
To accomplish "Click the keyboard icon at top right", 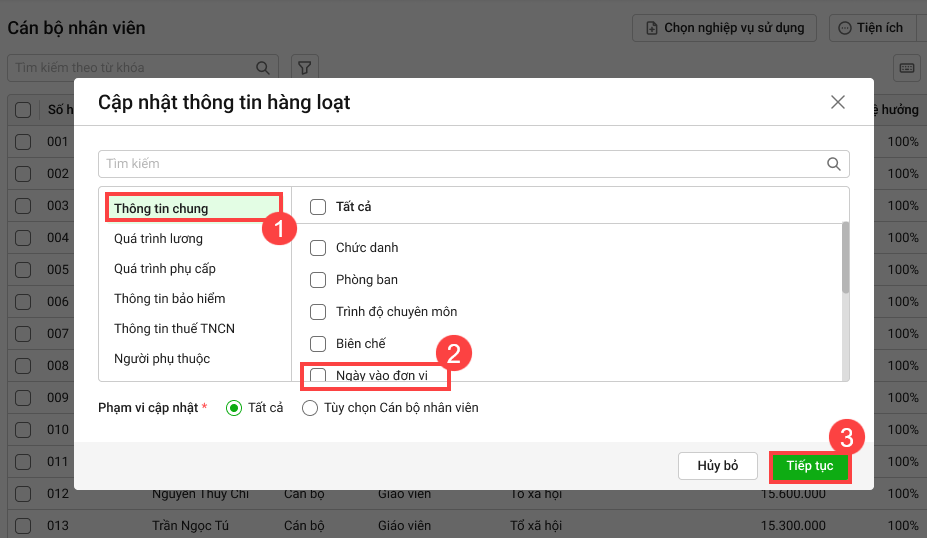I will (x=908, y=68).
